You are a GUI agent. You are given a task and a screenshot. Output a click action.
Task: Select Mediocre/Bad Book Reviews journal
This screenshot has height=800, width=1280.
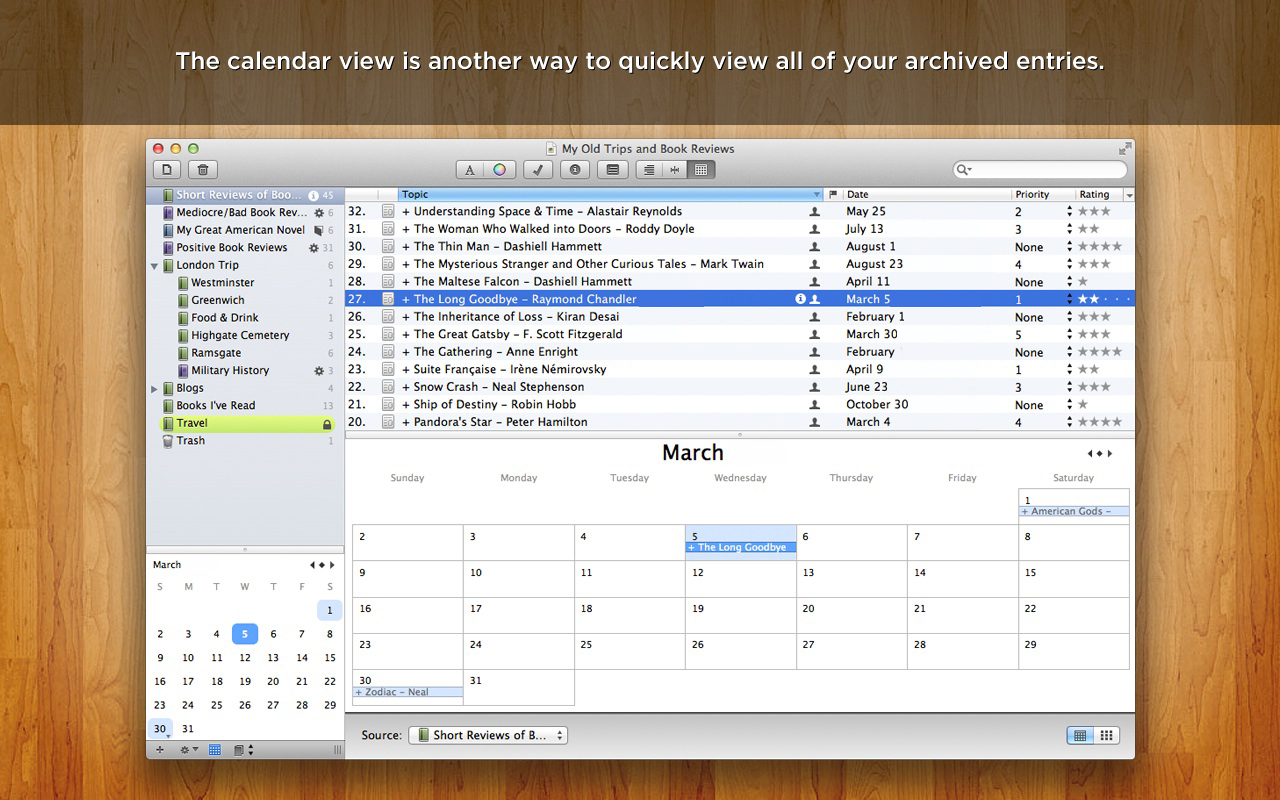click(x=245, y=212)
